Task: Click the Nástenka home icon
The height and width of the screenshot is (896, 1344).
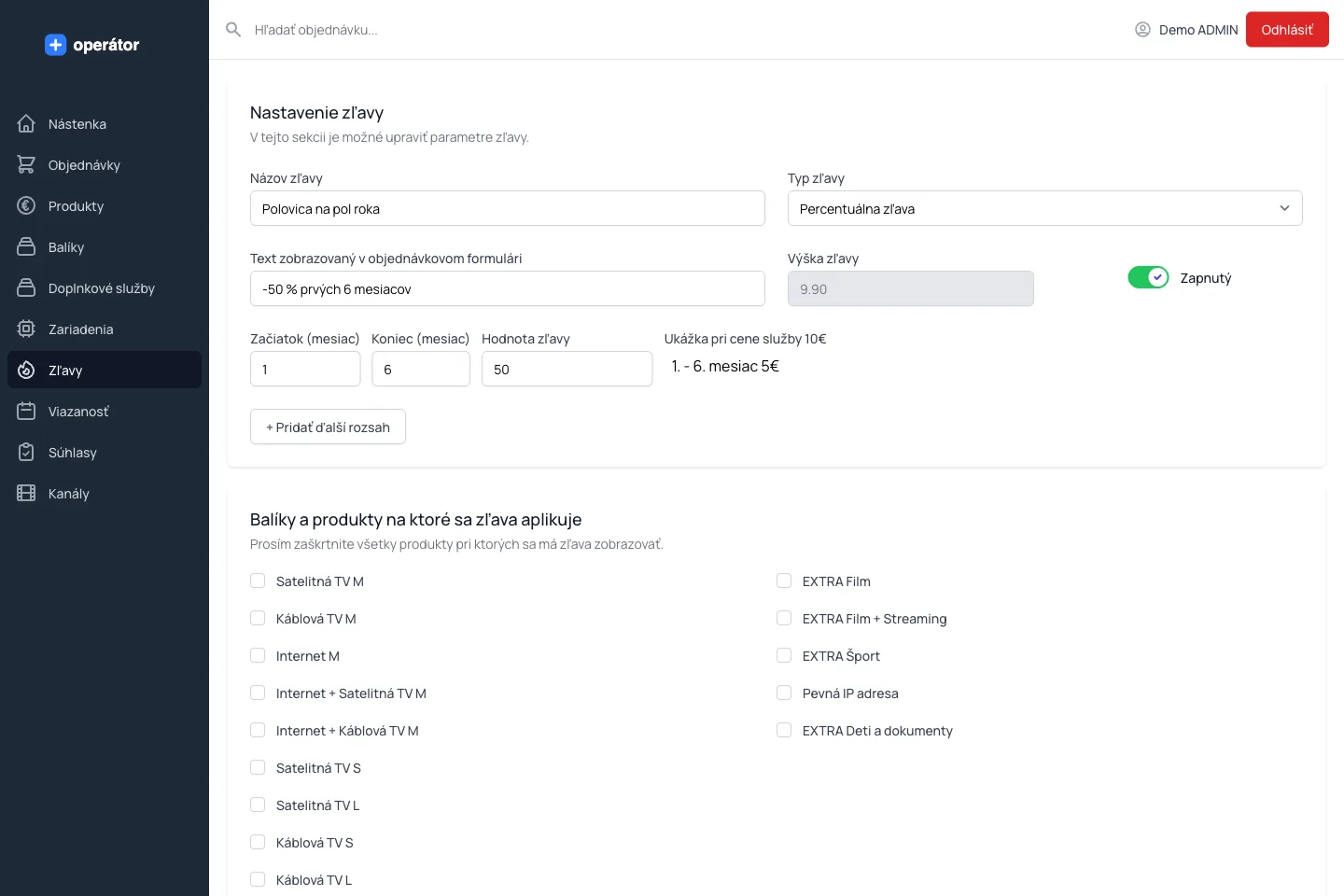Action: (26, 123)
